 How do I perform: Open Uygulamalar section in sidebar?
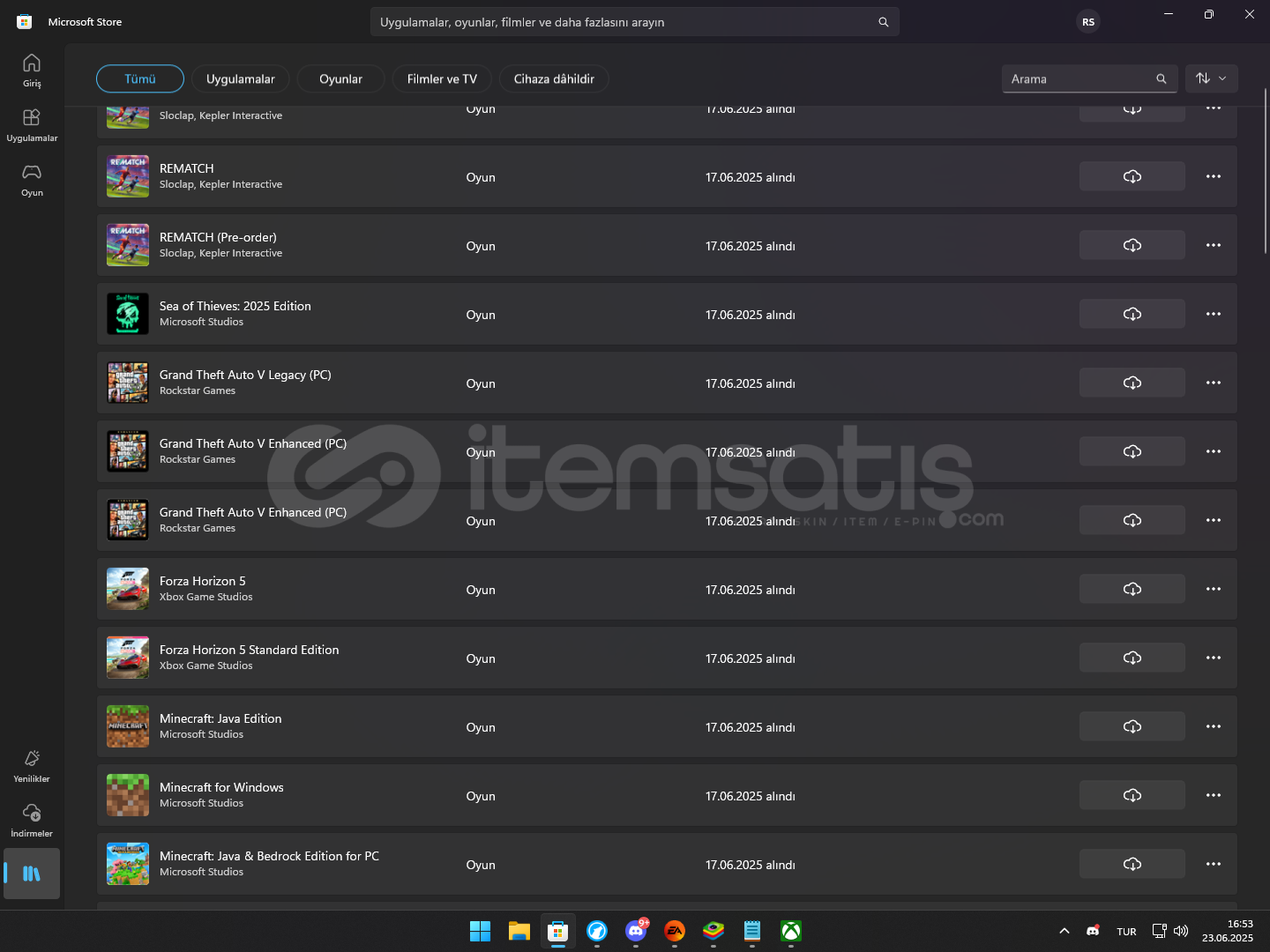coord(32,125)
